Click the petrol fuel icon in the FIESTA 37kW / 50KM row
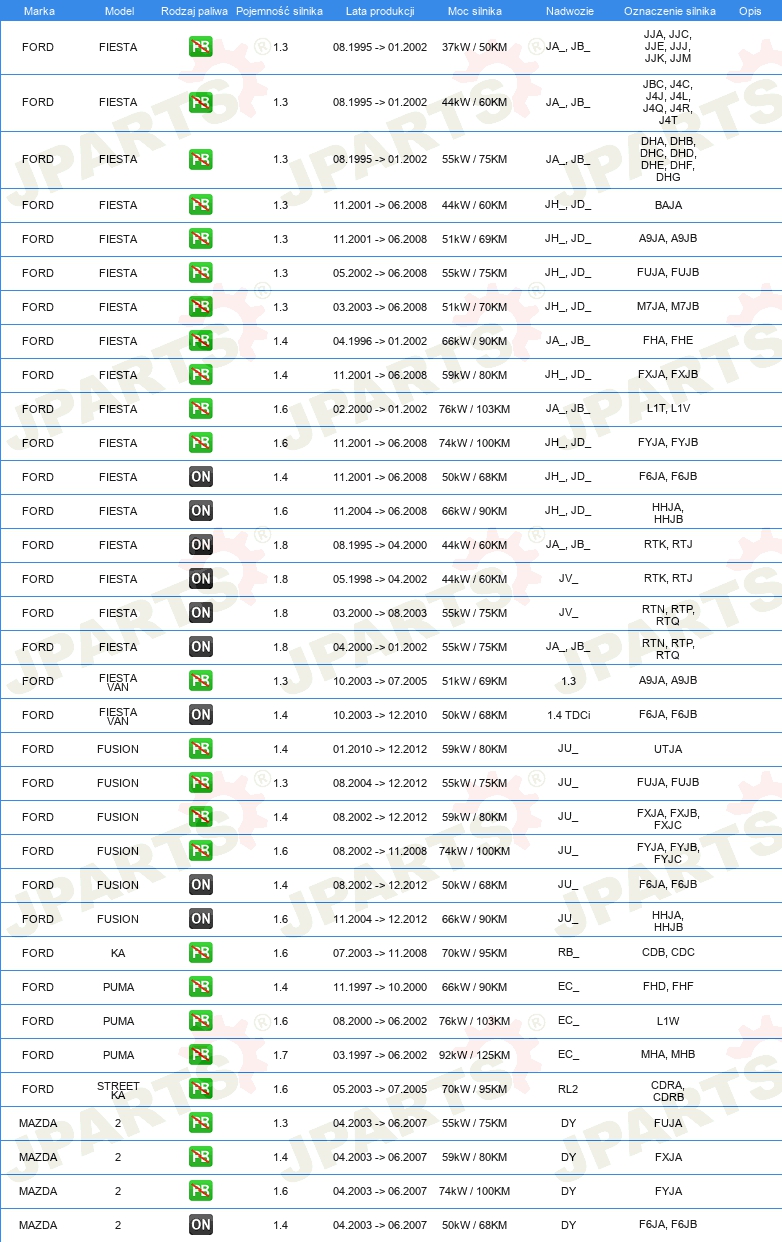Image resolution: width=782 pixels, height=1242 pixels. [x=201, y=47]
